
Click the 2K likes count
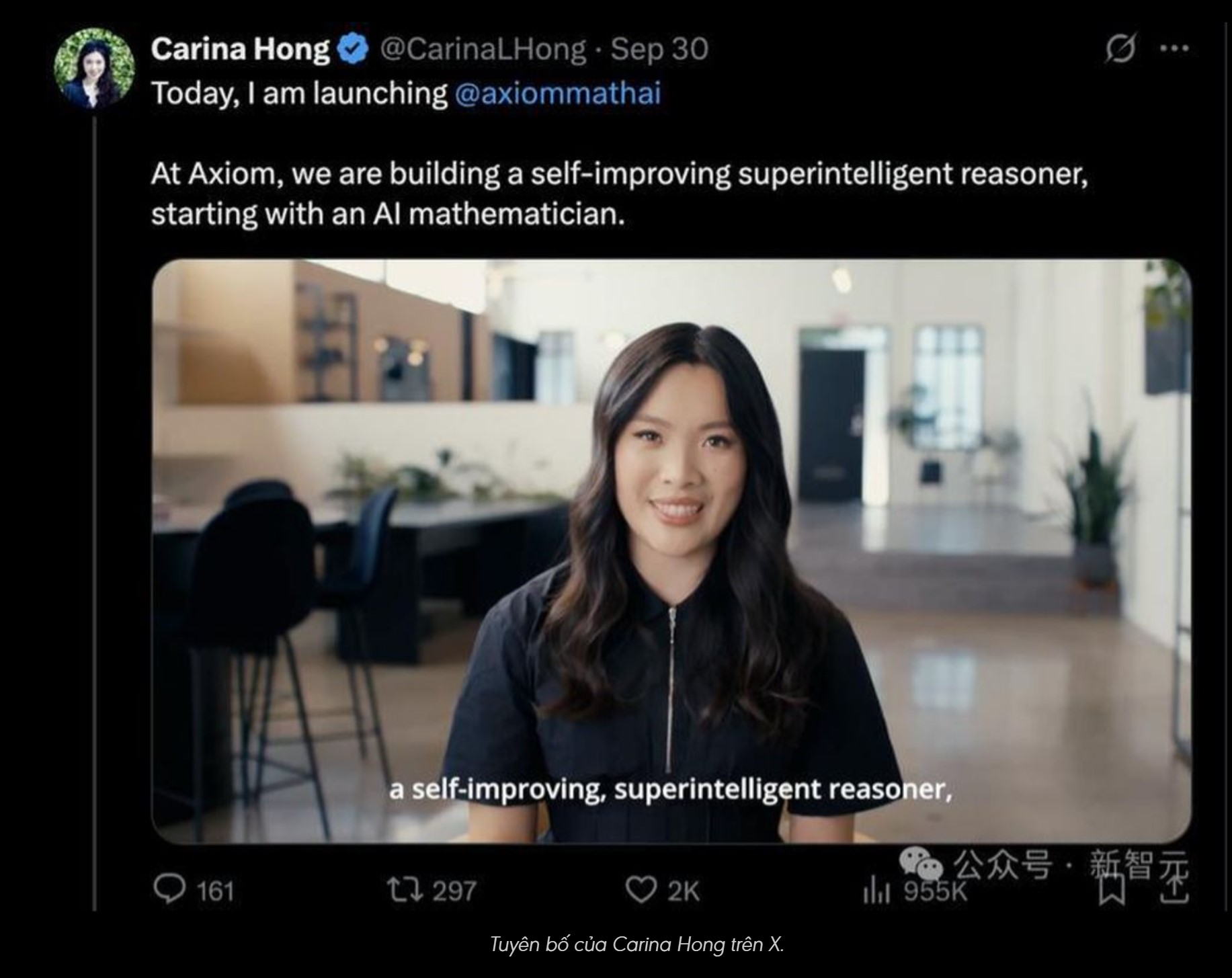point(684,891)
